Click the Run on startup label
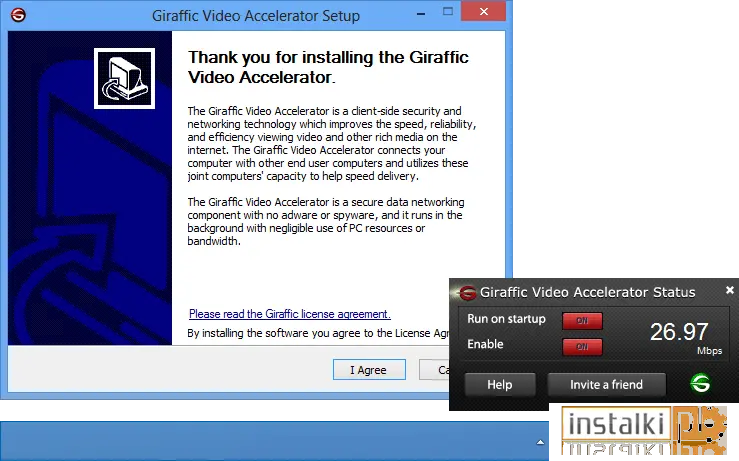Viewport: 739px width, 461px height. coord(506,319)
